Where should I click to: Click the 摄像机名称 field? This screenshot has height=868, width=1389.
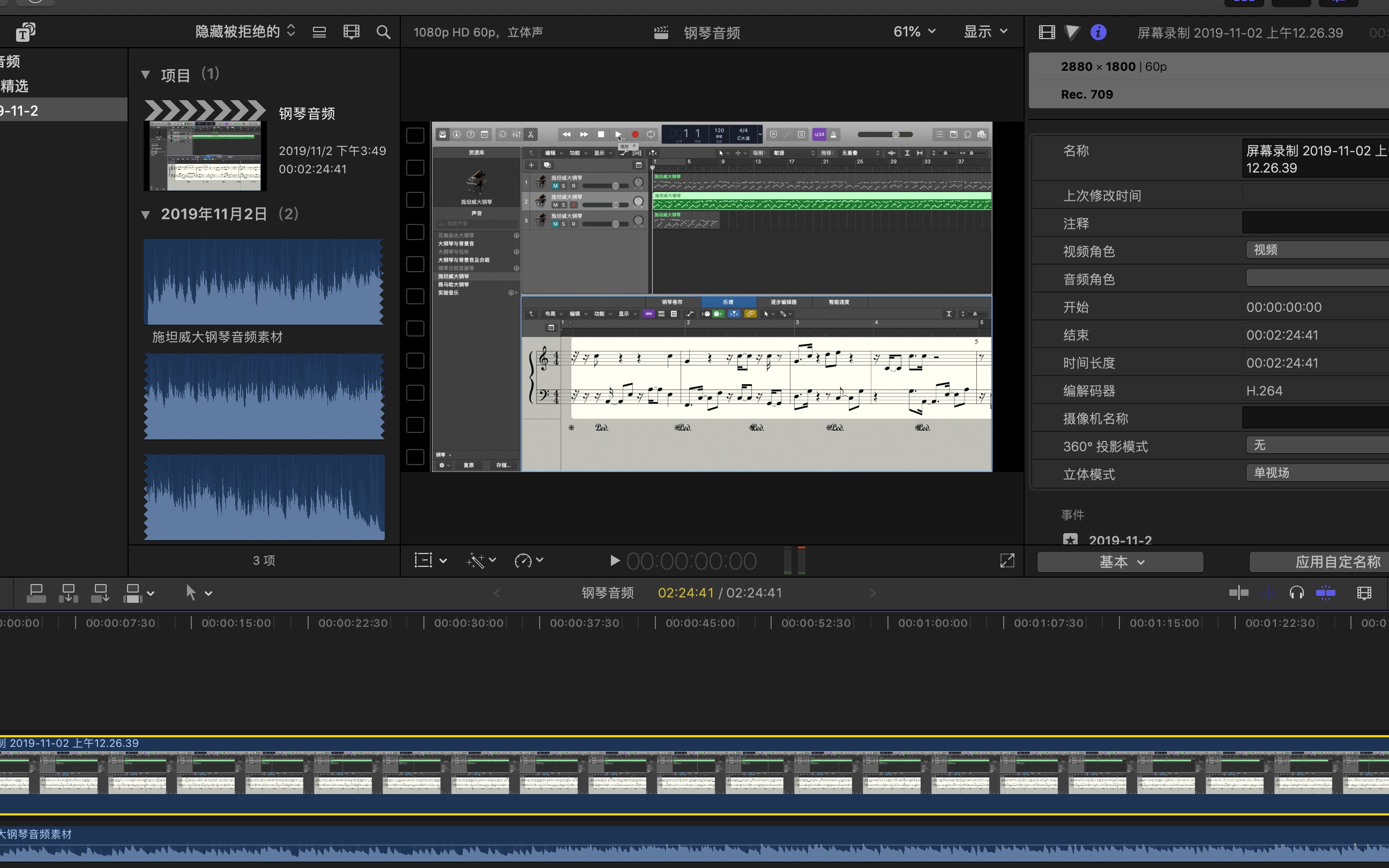[1315, 417]
